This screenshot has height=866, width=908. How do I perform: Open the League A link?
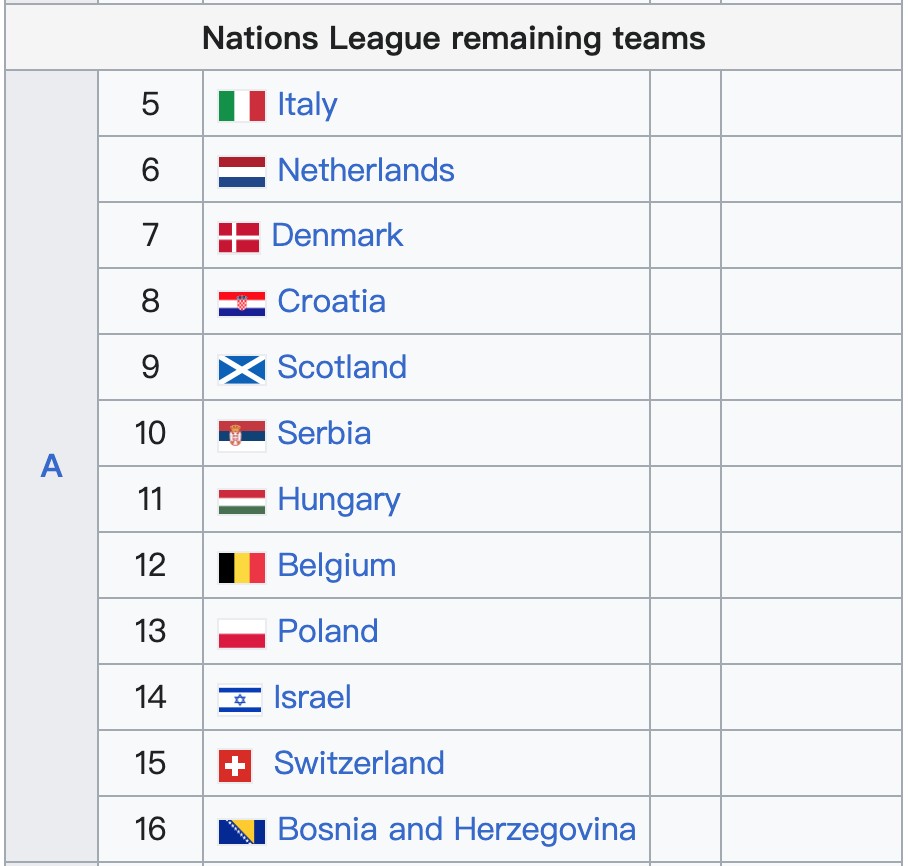pyautogui.click(x=52, y=466)
